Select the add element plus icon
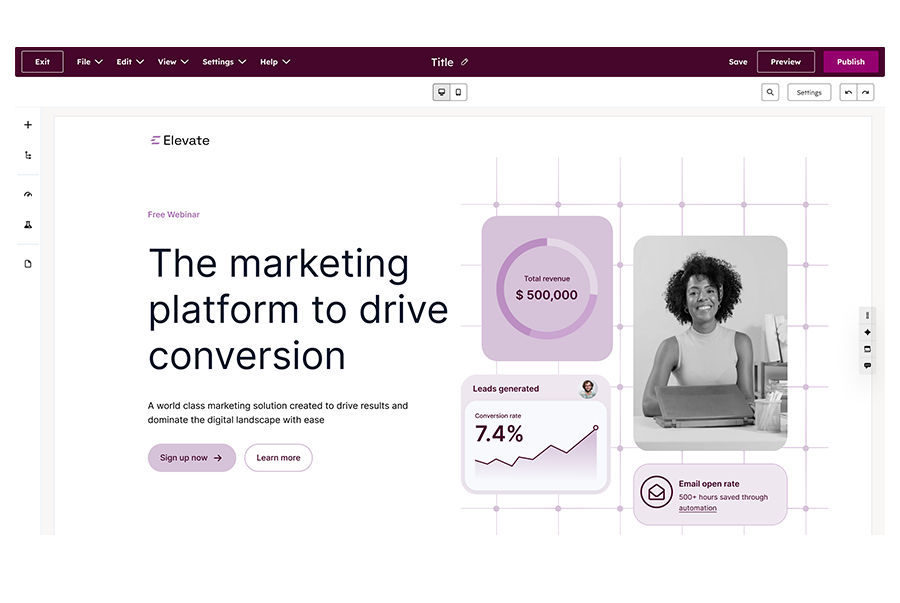 [x=27, y=125]
